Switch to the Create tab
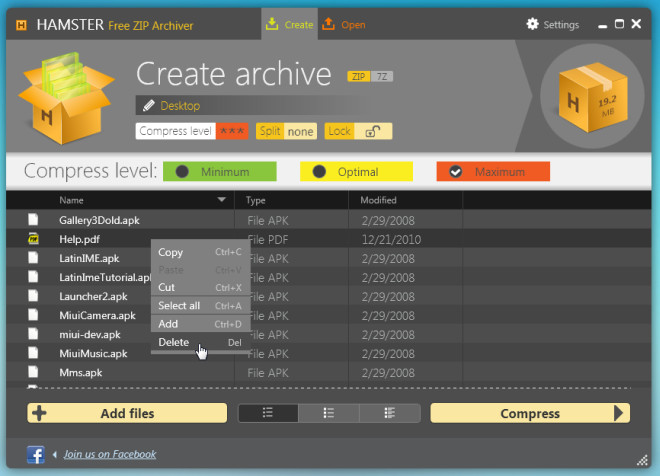Screen dimensions: 660x476 click(x=290, y=24)
